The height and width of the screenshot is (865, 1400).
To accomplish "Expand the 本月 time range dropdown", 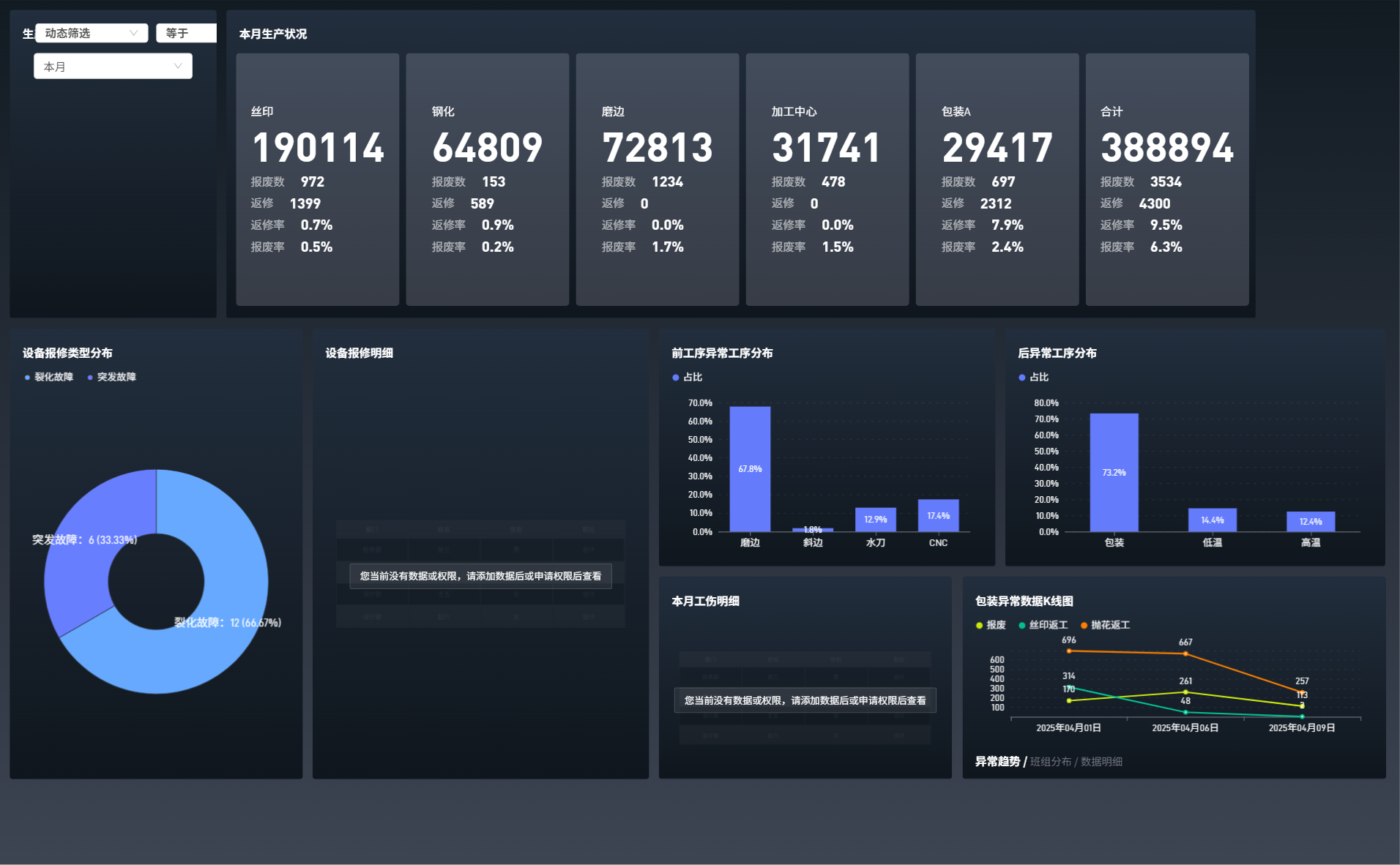I will tap(113, 67).
